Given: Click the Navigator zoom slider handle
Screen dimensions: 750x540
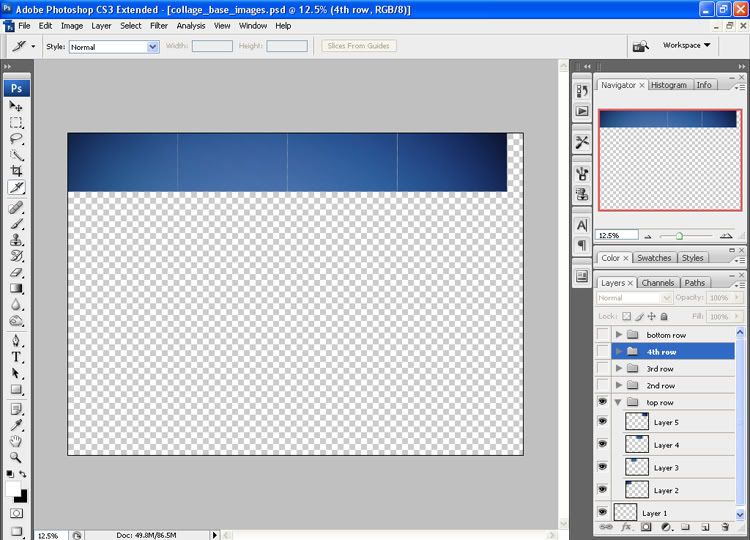Looking at the screenshot, I should (x=679, y=236).
